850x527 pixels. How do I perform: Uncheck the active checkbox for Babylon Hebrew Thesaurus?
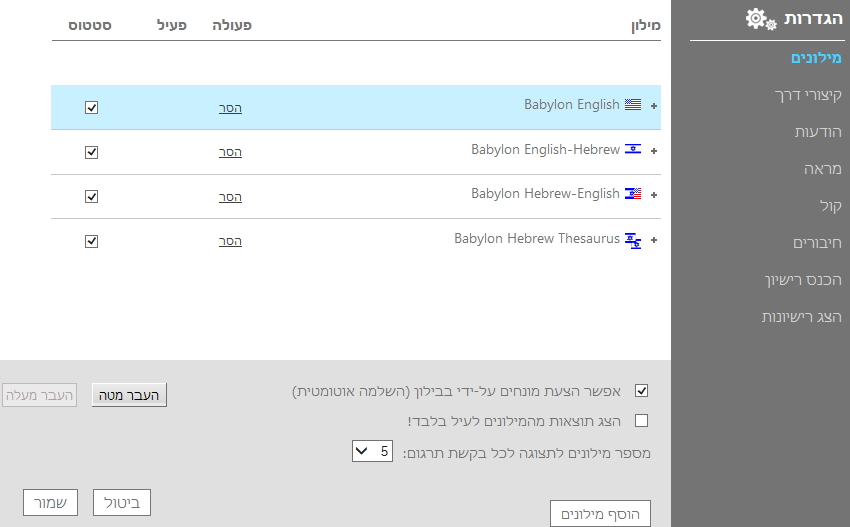pos(92,241)
